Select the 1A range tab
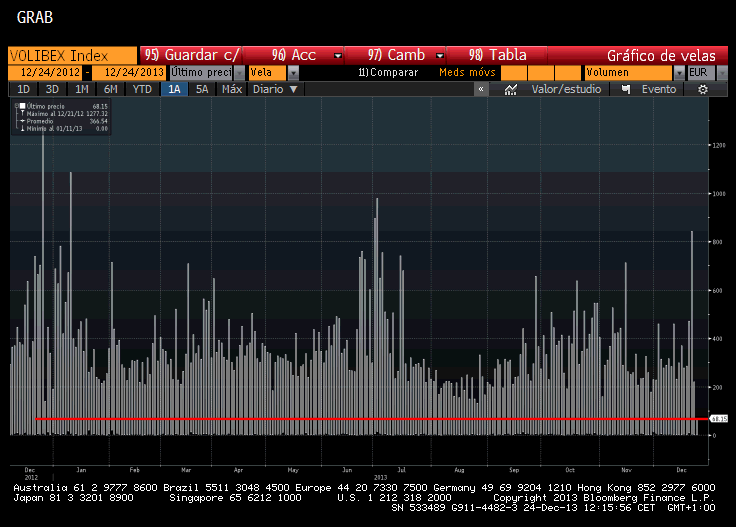 pyautogui.click(x=174, y=89)
